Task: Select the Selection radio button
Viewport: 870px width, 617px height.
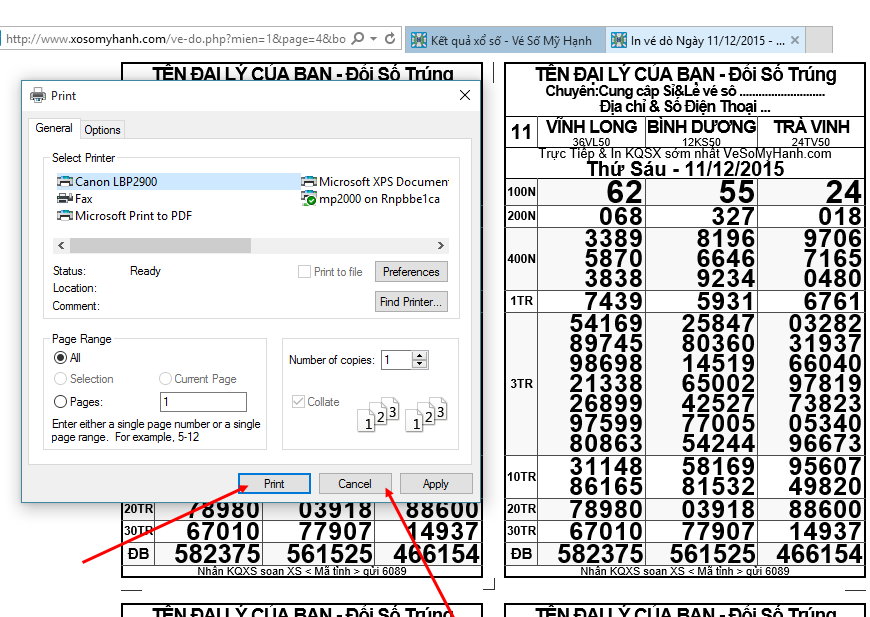Action: [x=60, y=379]
